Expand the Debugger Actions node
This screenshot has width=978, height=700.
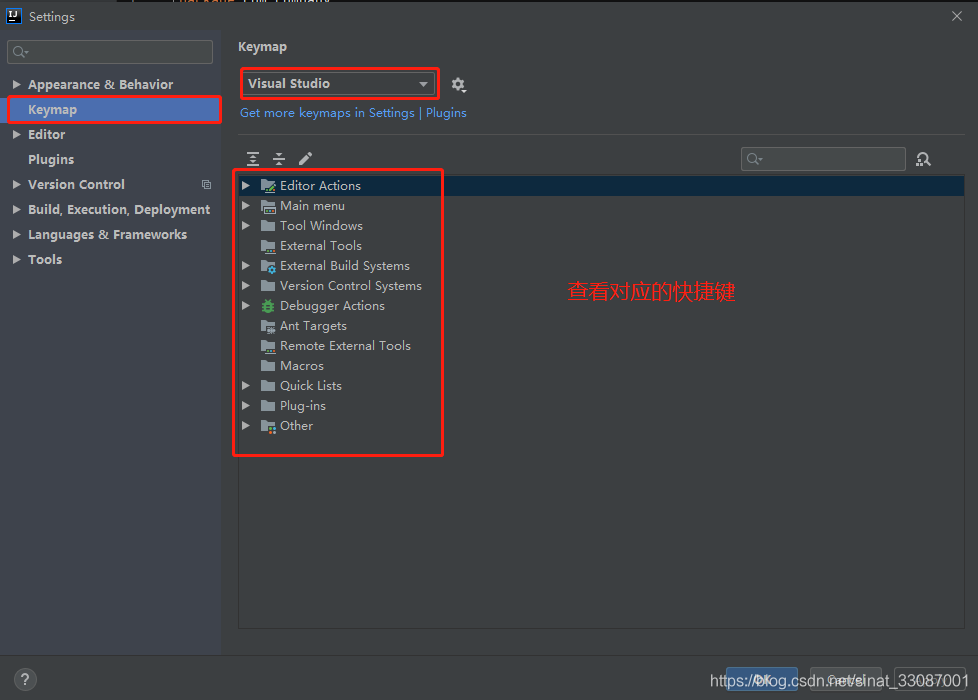click(x=246, y=306)
